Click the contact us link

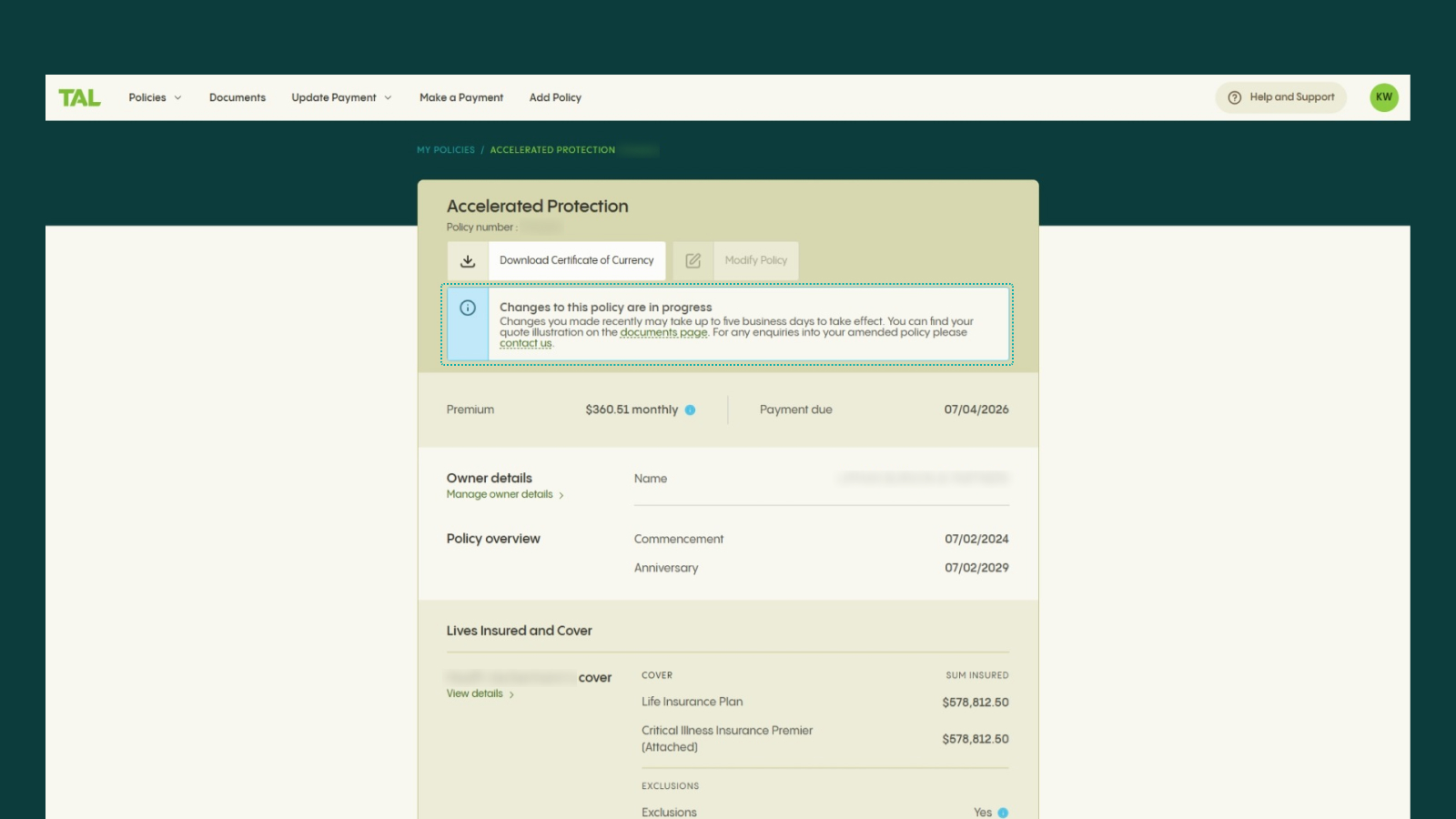point(525,344)
